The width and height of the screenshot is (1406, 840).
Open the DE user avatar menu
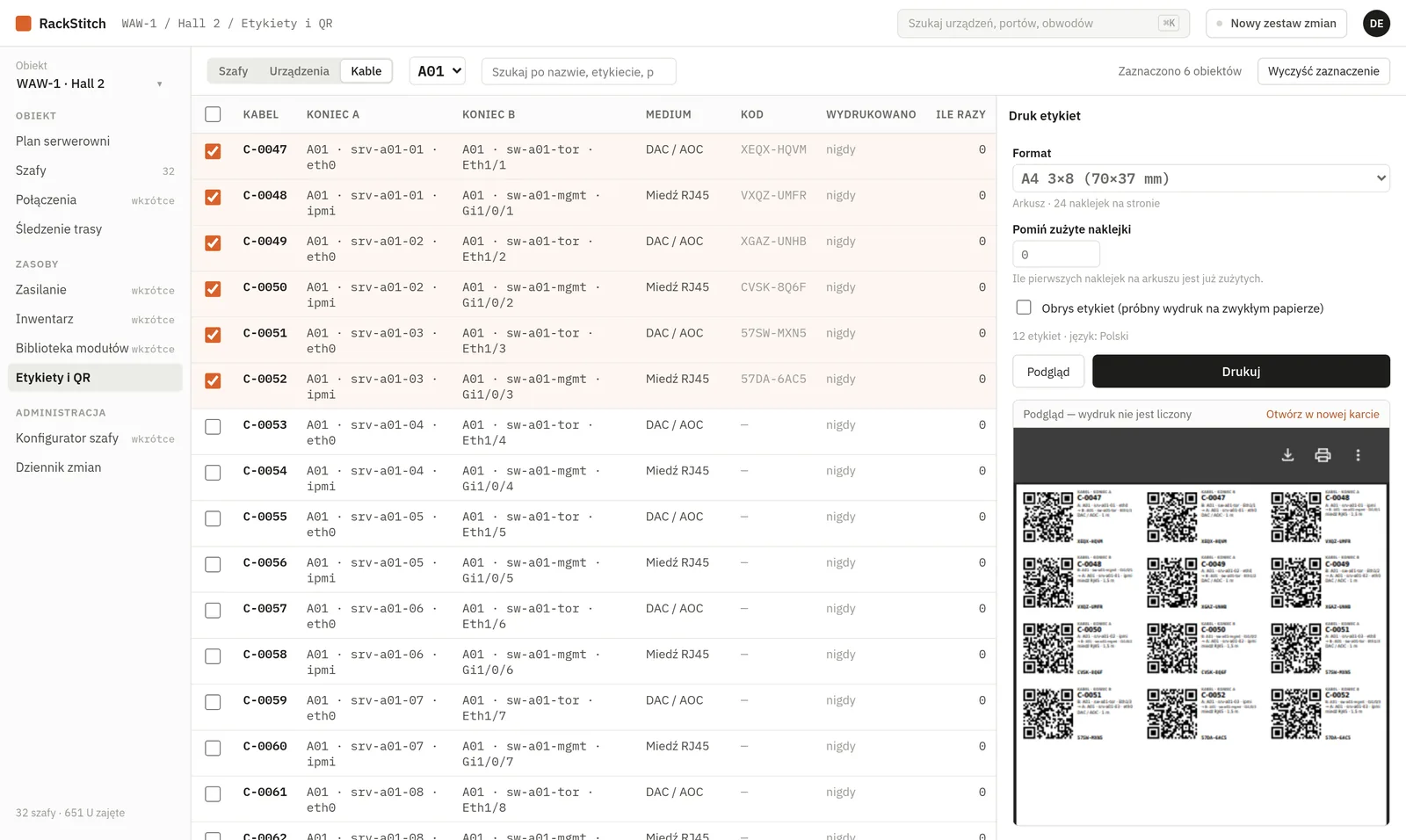[1376, 24]
